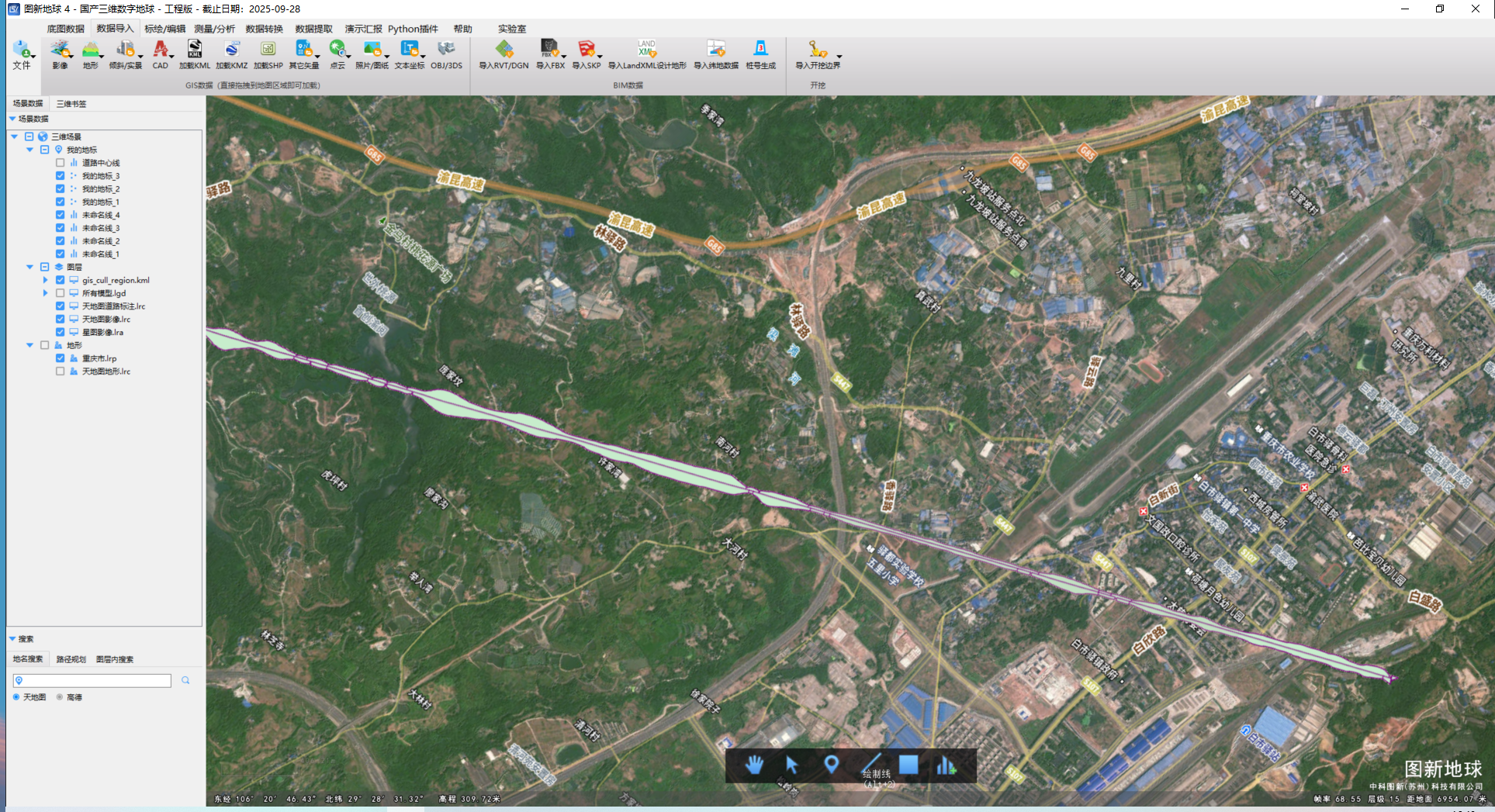Open the Python插件 ribbon tab
The image size is (1495, 812).
413,29
